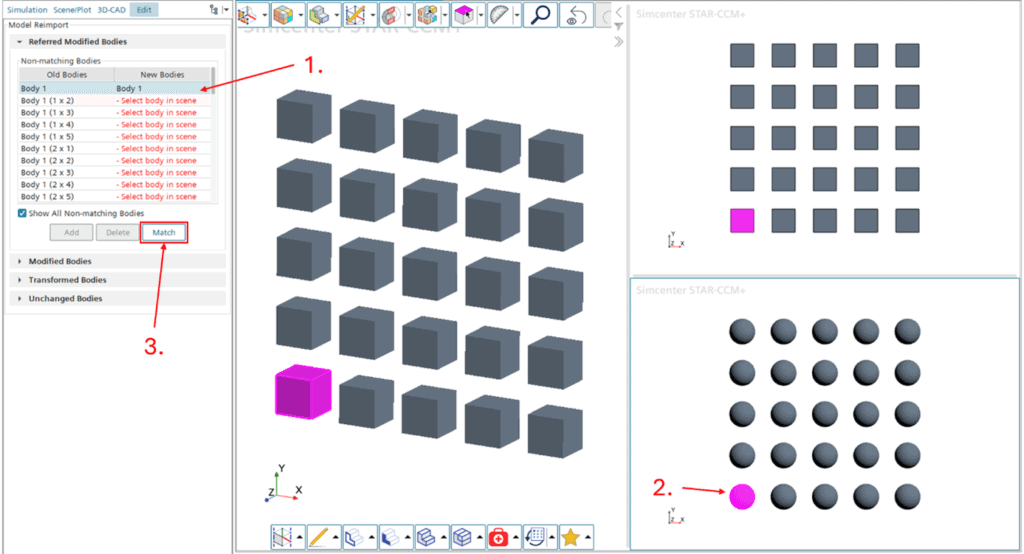Switch to the Simulation tab
Image resolution: width=1024 pixels, height=554 pixels.
tap(26, 9)
